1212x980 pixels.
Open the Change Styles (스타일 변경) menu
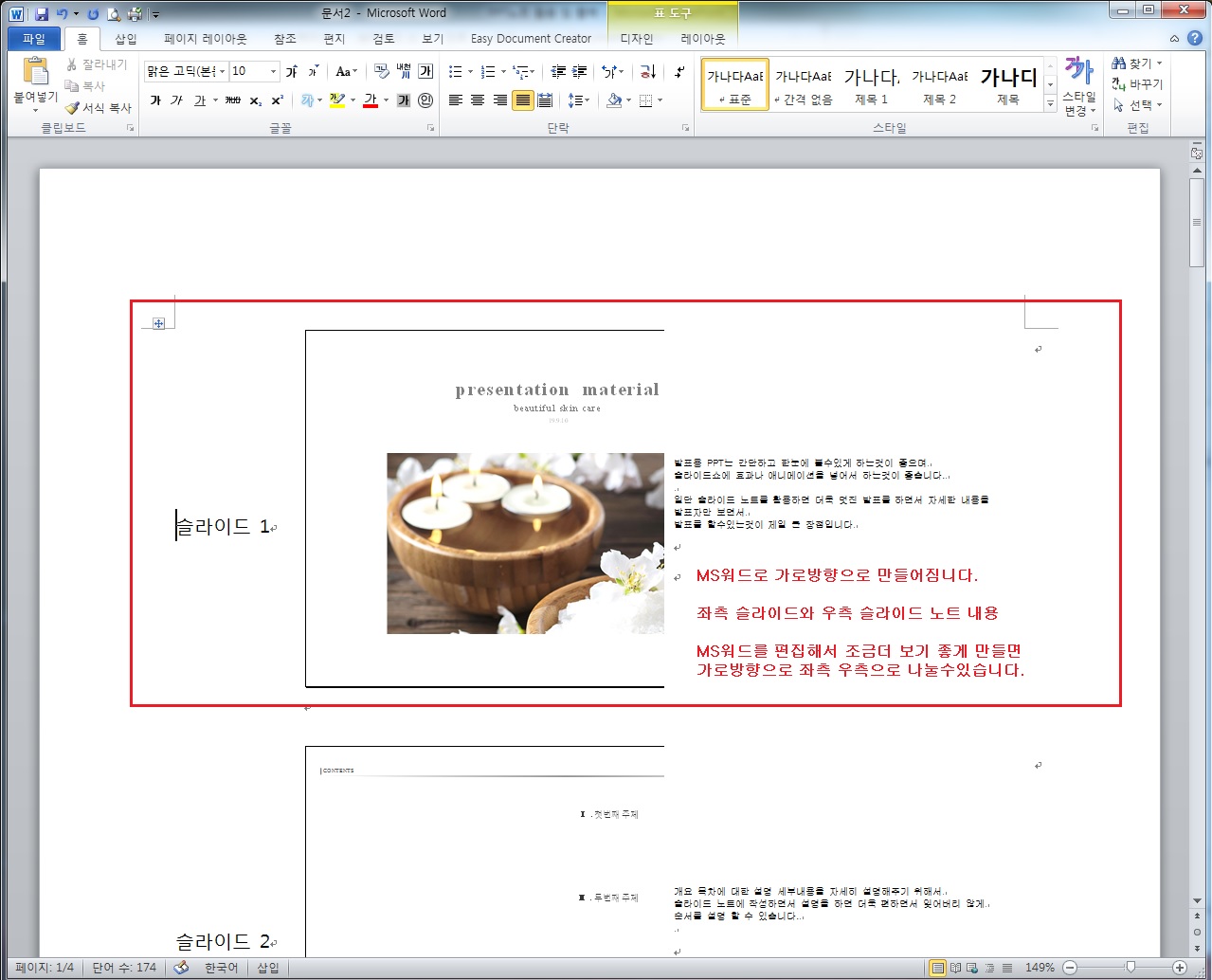1079,86
